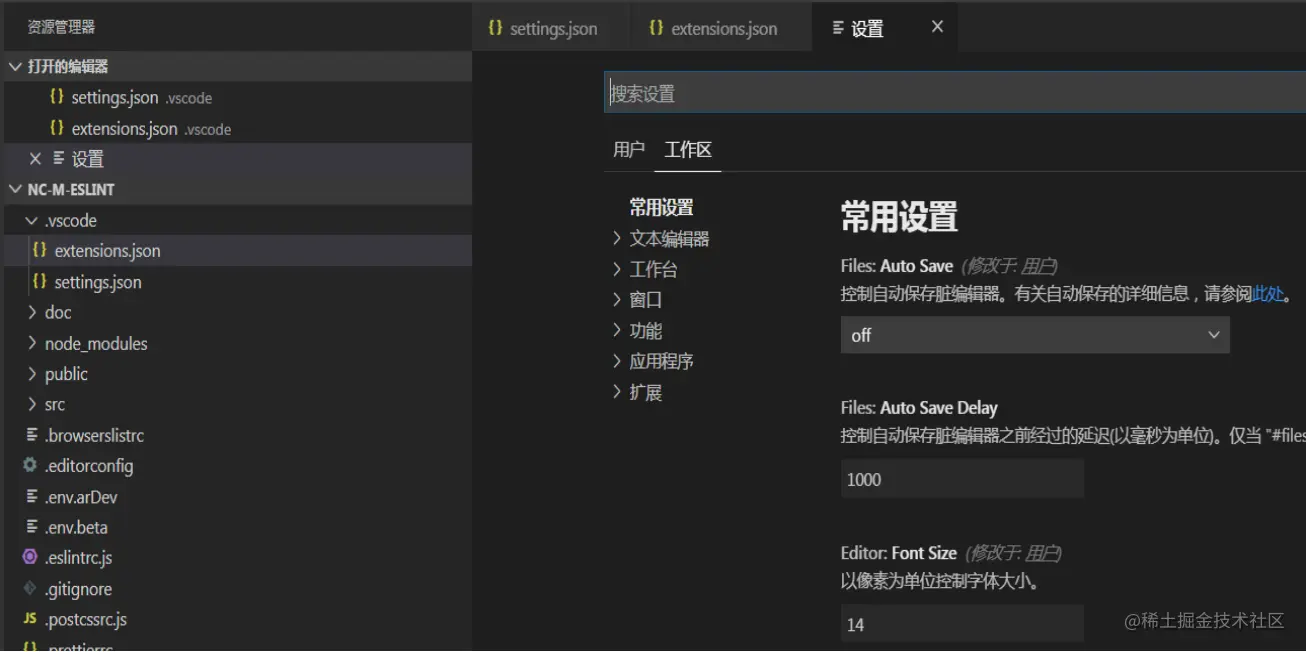Select the 设置 editor tab

point(885,28)
